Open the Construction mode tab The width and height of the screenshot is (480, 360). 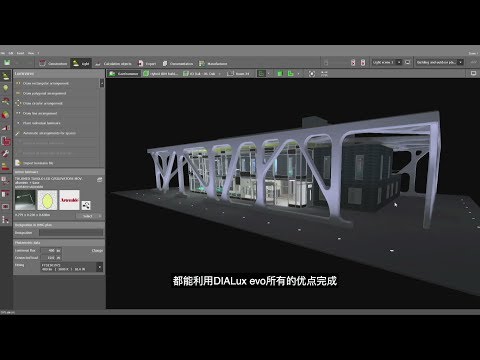53,63
